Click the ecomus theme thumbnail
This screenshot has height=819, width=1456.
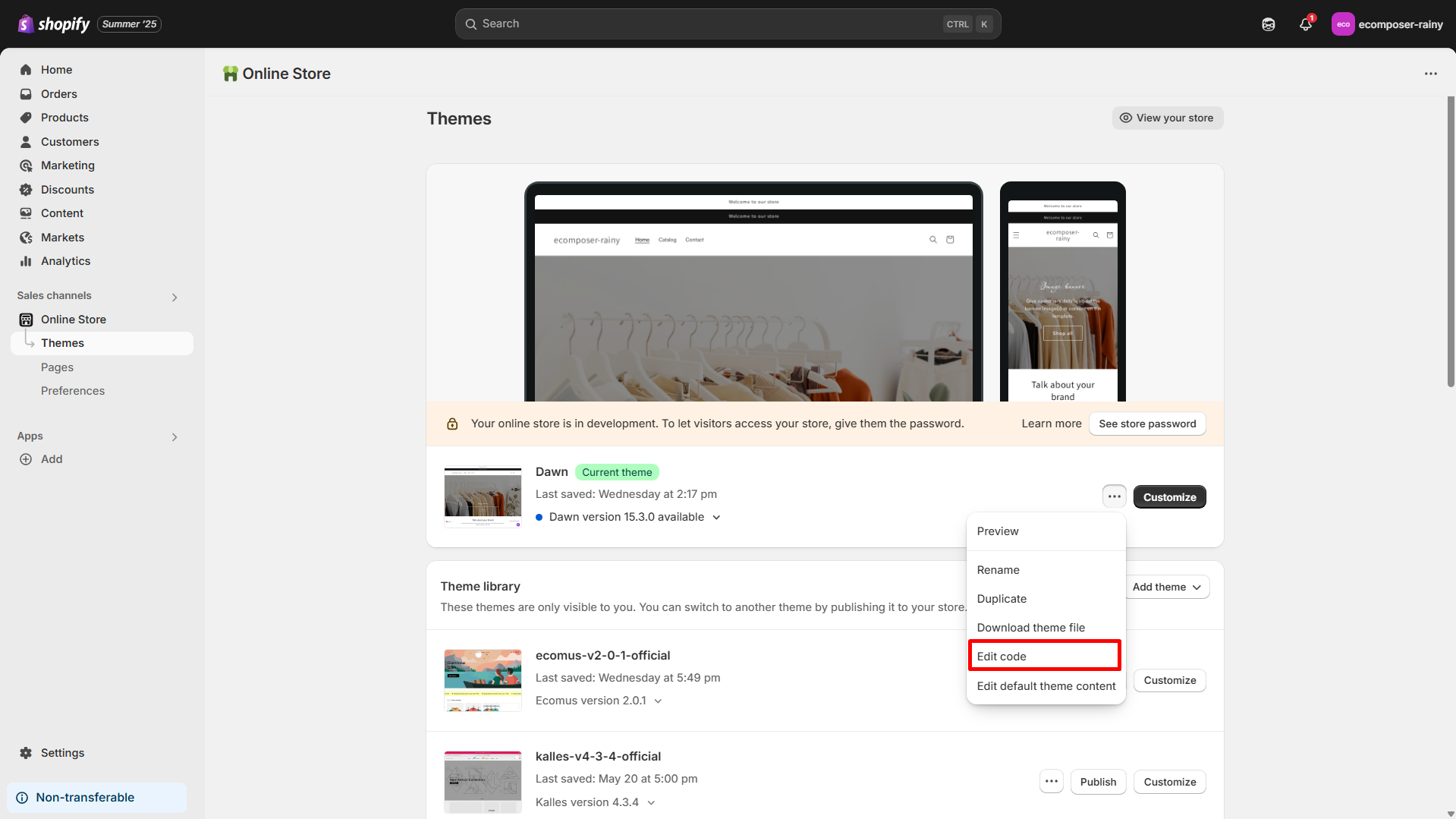pyautogui.click(x=482, y=679)
